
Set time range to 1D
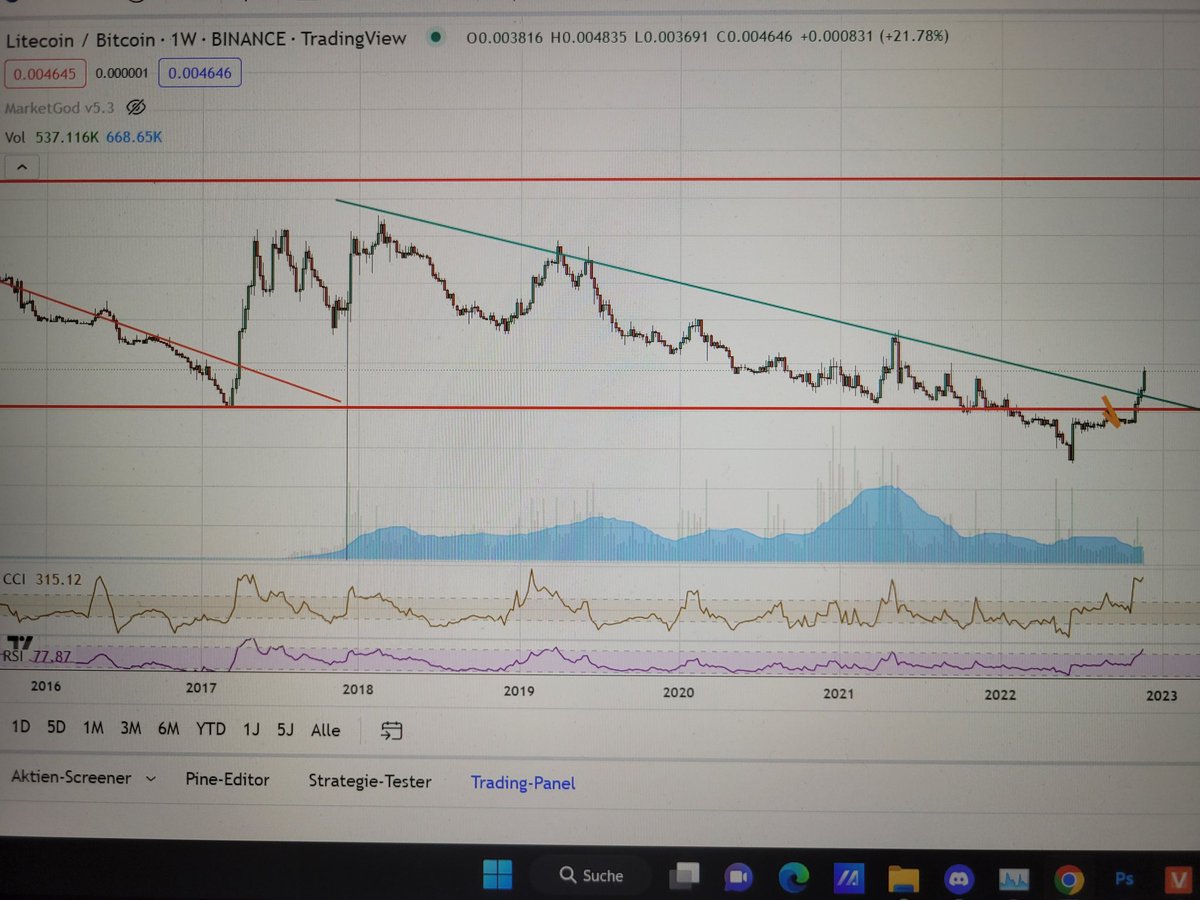[20, 728]
